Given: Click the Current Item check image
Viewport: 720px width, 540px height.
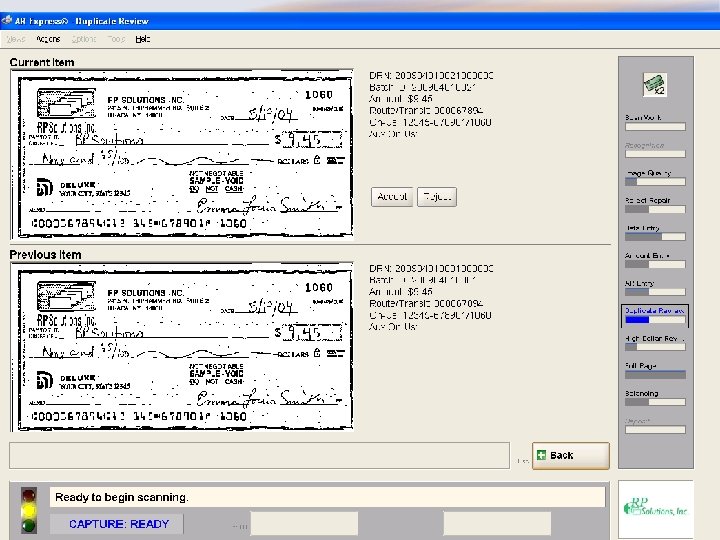Looking at the screenshot, I should 182,155.
